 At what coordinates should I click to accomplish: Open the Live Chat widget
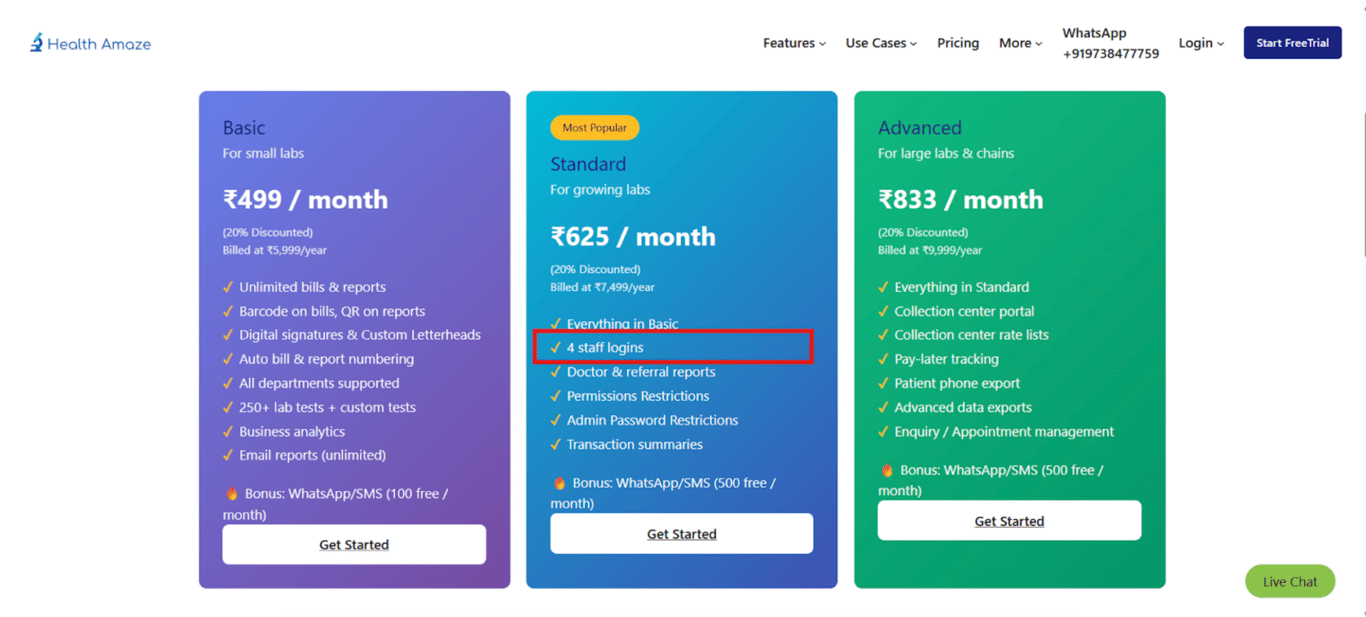(x=1289, y=581)
